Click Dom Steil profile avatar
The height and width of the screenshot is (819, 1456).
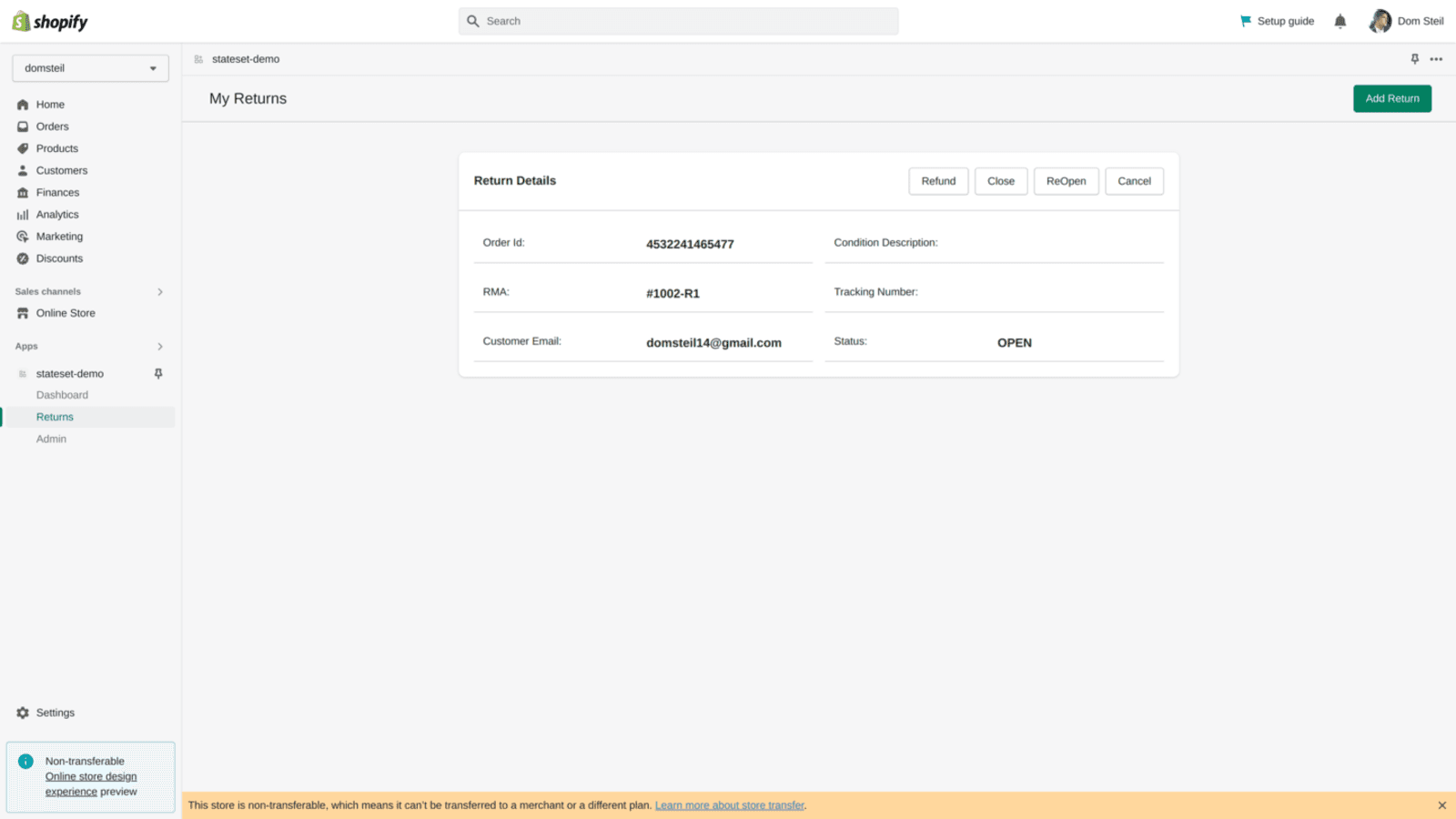(x=1380, y=21)
